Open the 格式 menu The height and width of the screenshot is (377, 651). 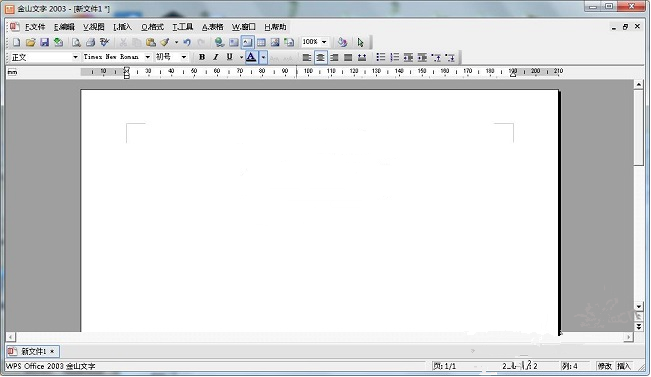(152, 27)
